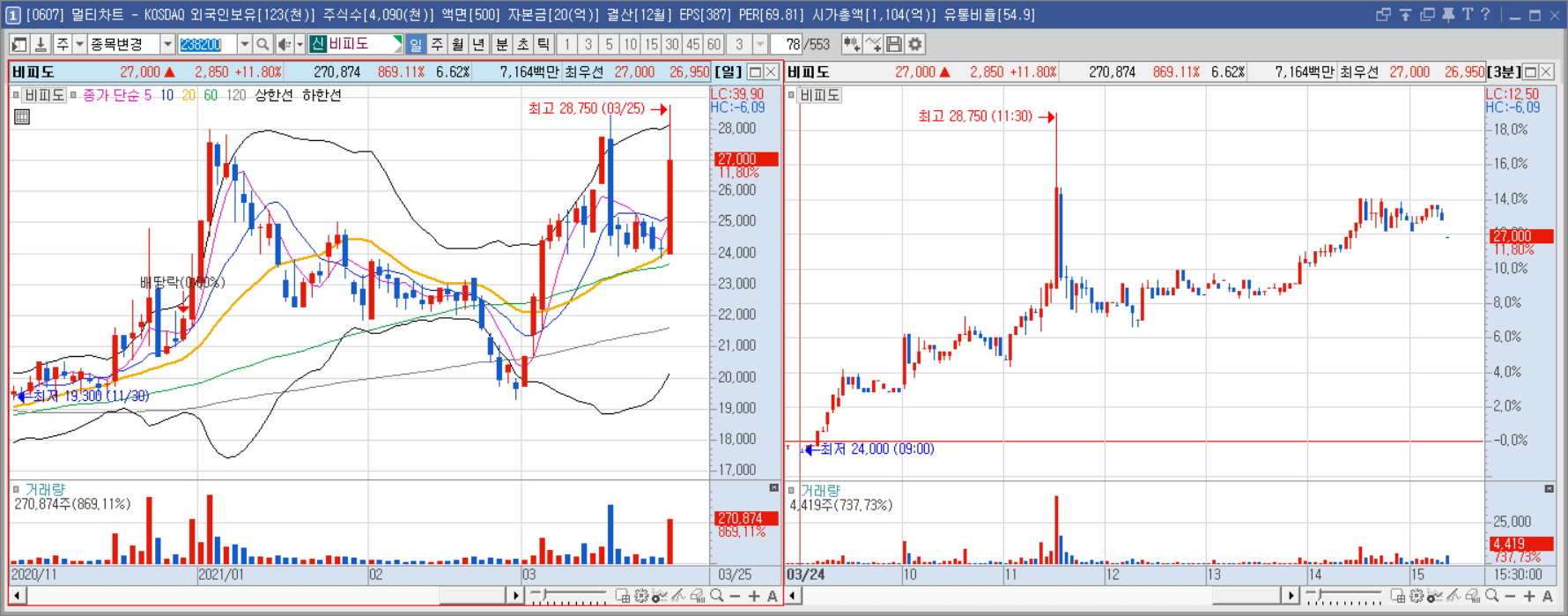Screen dimensions: 1568x616
Task: Select the 분 minute period toggle
Action: tap(502, 44)
